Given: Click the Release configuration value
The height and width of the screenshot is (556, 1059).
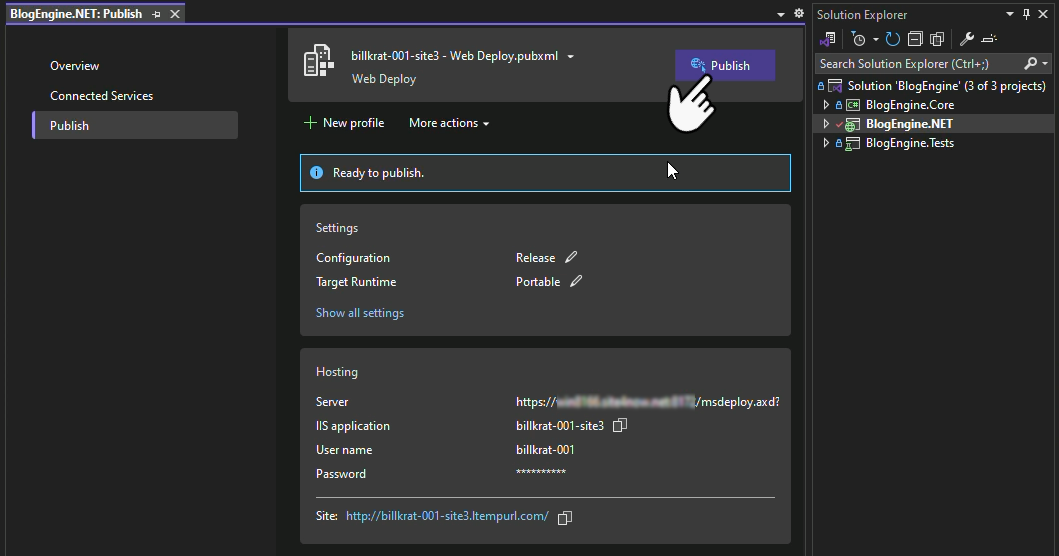Looking at the screenshot, I should point(536,258).
